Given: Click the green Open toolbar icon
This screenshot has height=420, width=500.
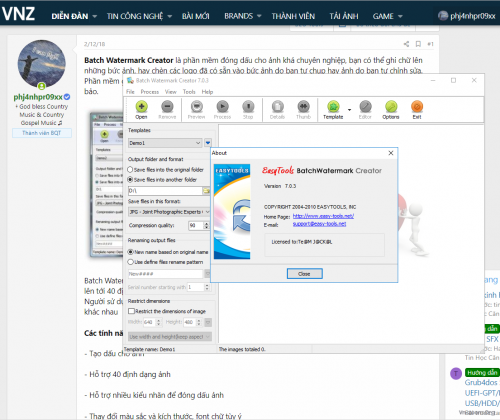Looking at the screenshot, I should point(141,107).
